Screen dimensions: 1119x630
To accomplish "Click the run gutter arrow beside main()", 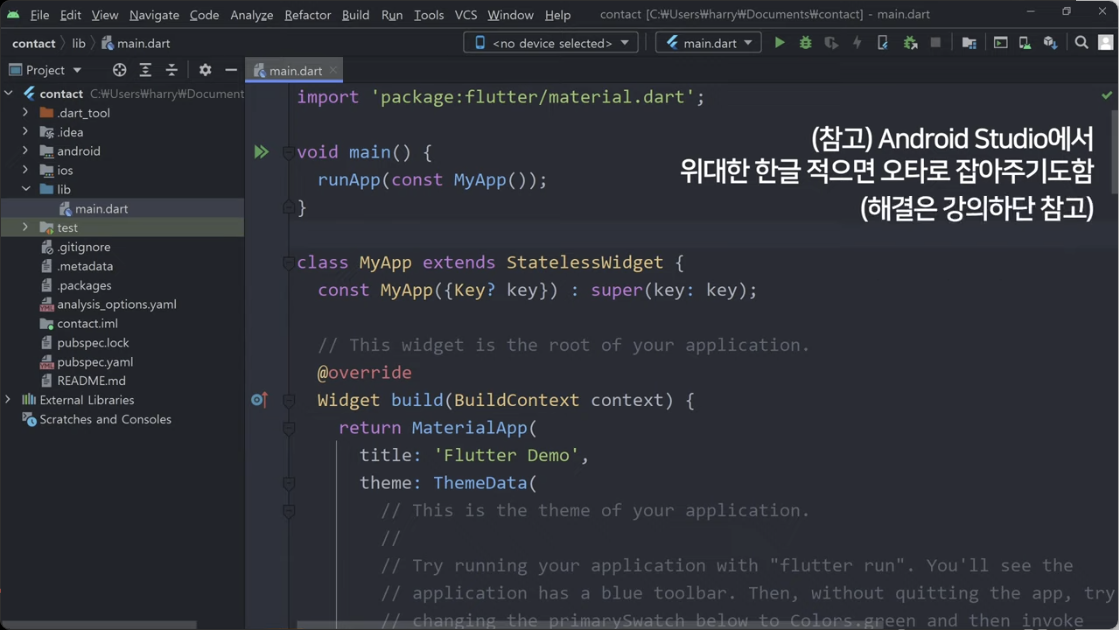I will coord(261,152).
